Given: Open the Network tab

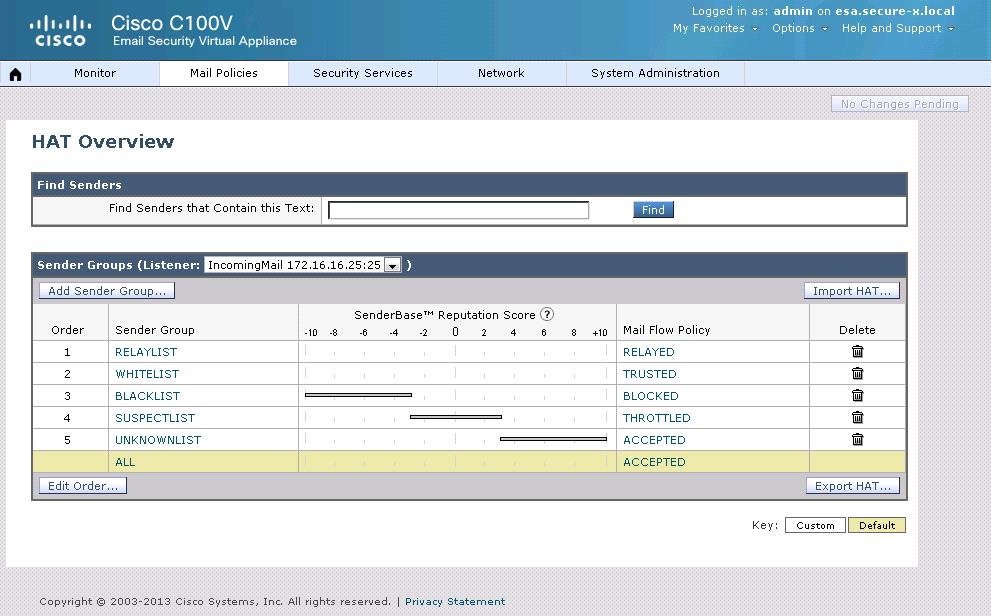Looking at the screenshot, I should click(501, 73).
